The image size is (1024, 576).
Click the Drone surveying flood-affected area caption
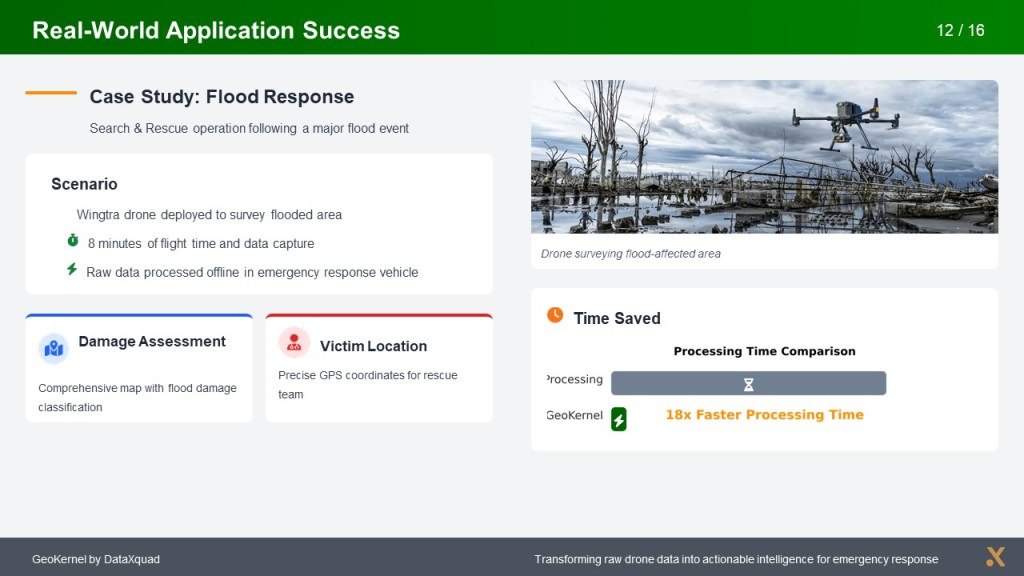point(630,254)
